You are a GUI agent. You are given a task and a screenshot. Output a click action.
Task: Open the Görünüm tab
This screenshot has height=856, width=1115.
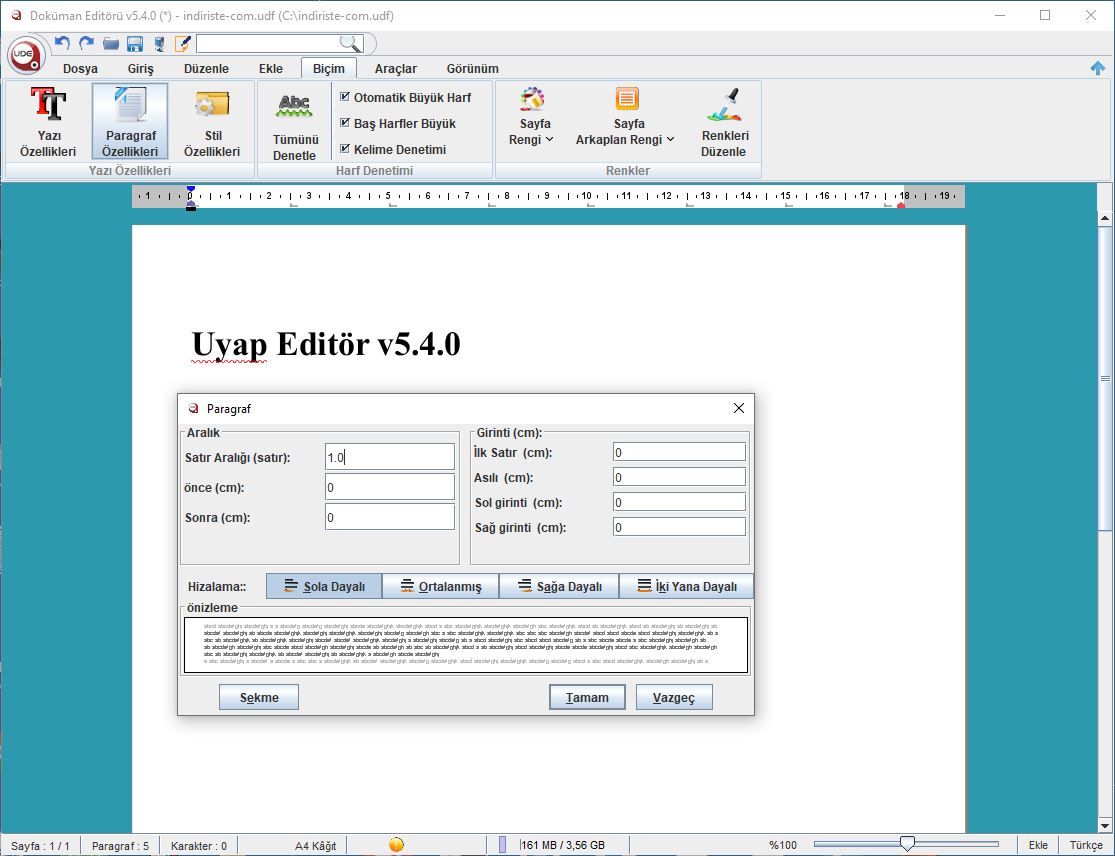pyautogui.click(x=472, y=68)
